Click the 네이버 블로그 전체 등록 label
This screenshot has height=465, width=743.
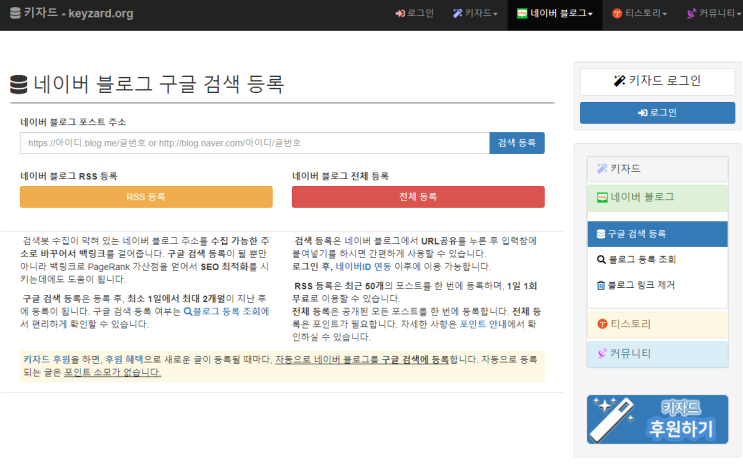(x=340, y=176)
